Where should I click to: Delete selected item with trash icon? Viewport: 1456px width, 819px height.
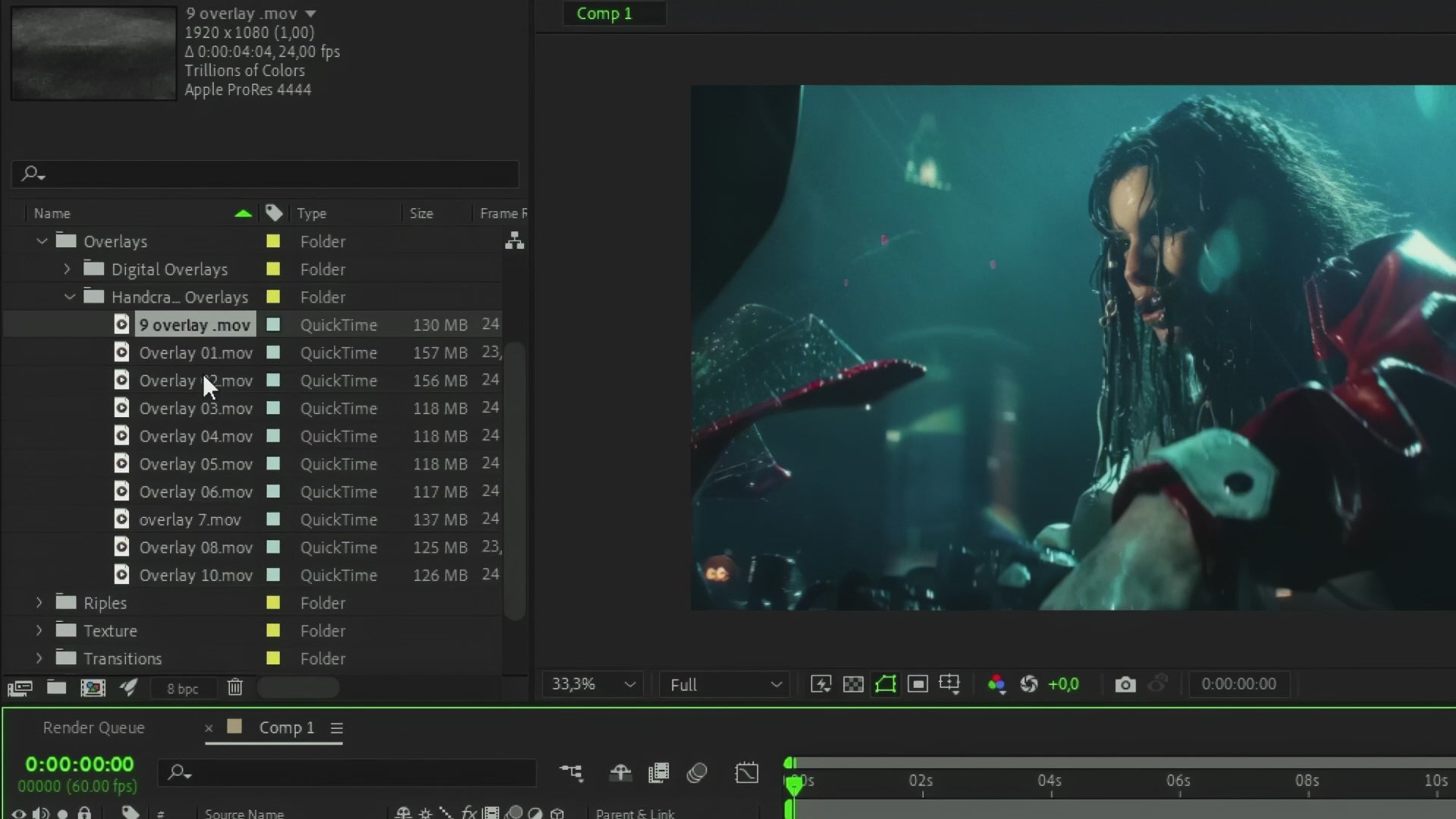point(235,687)
